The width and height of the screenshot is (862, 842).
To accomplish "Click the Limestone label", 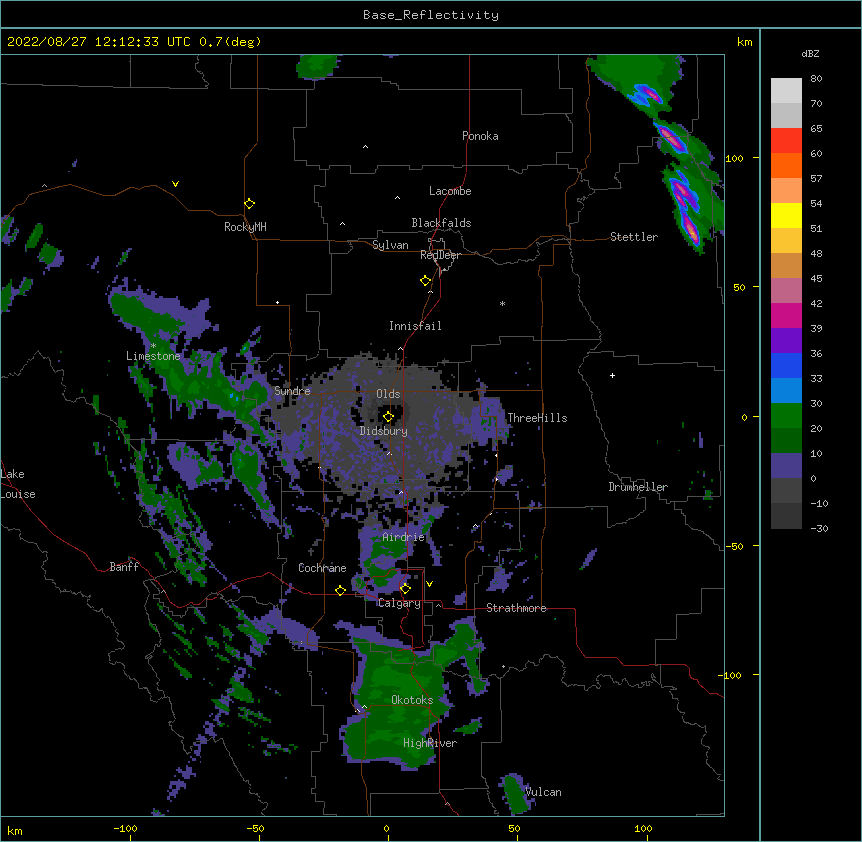I will tap(153, 356).
